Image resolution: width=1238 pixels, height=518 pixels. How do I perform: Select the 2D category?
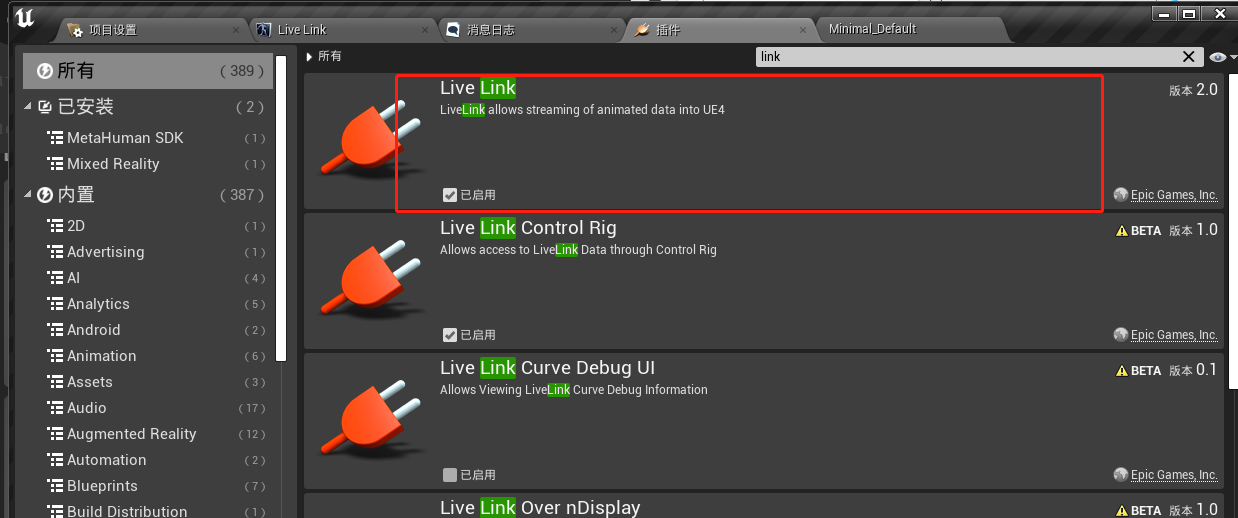click(x=150, y=226)
